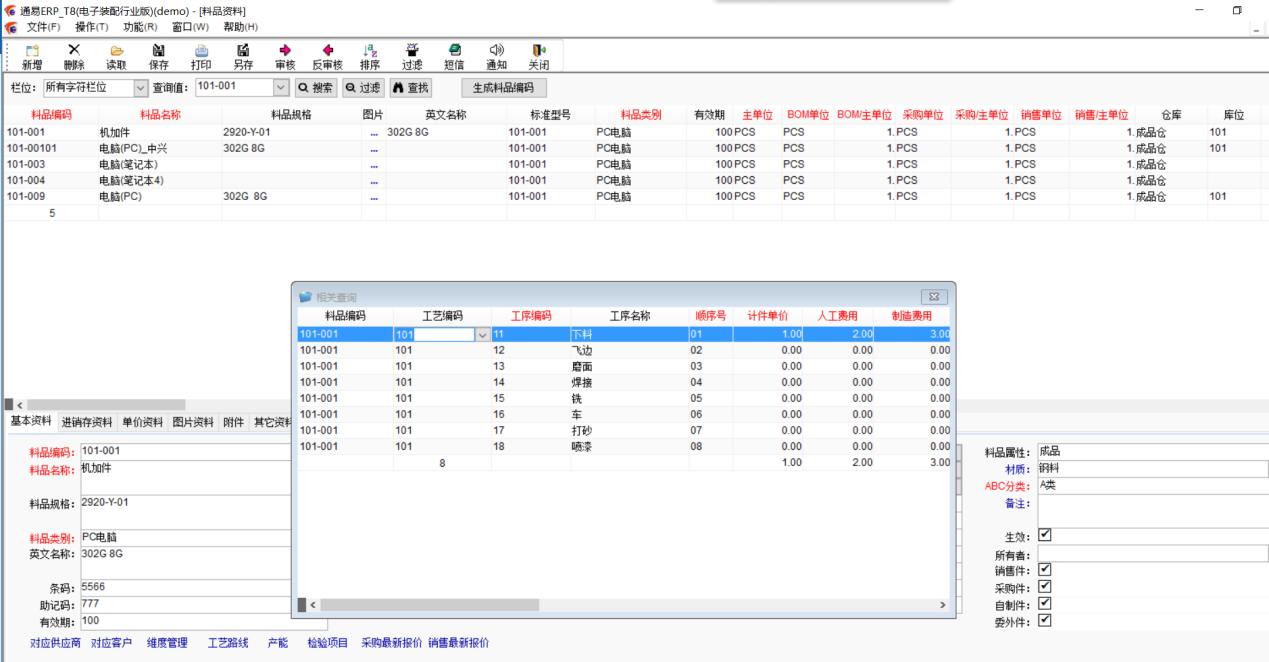Viewport: 1269px width, 662px height.
Task: Toggle the 委外件 checkbox
Action: pos(1045,620)
